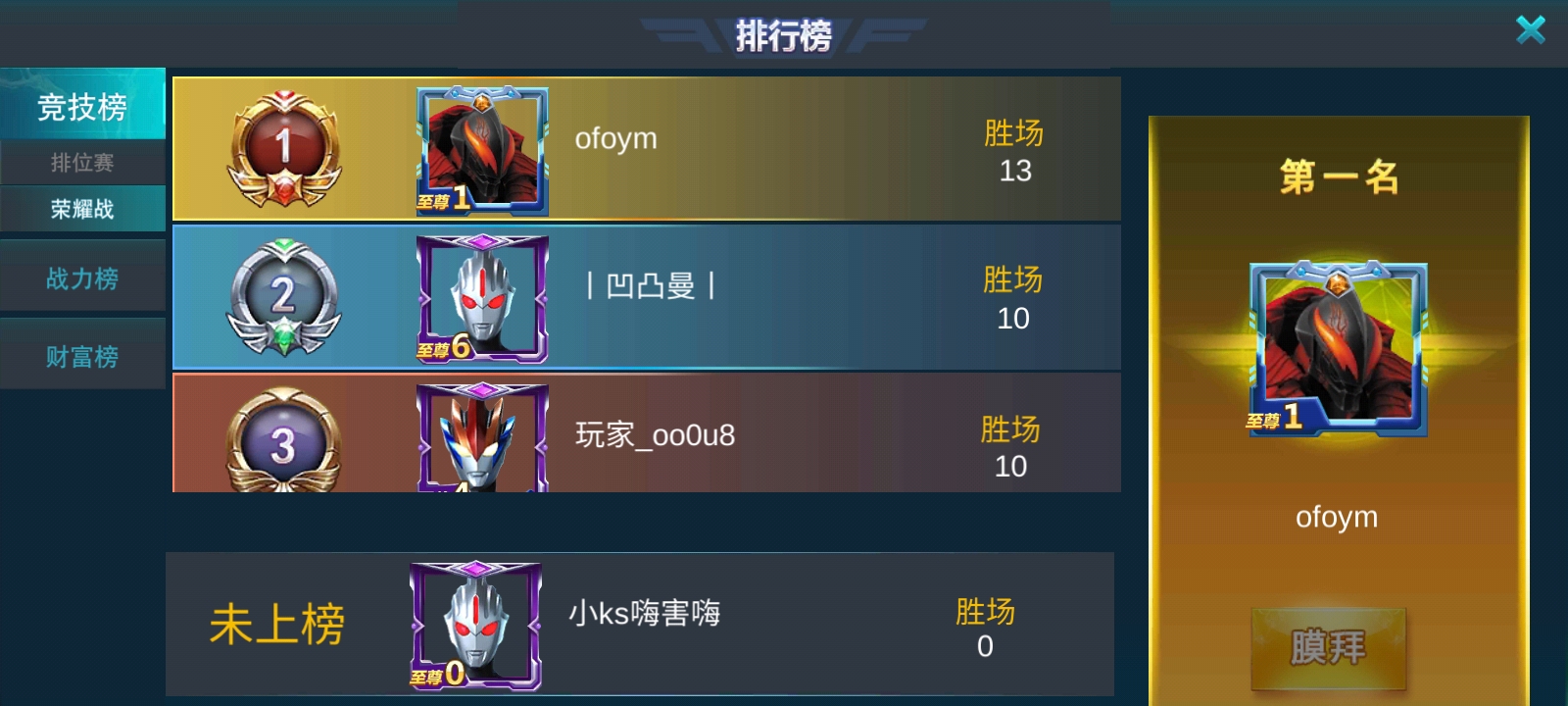
Task: Open the 财富榜 ranking tab
Action: click(82, 356)
